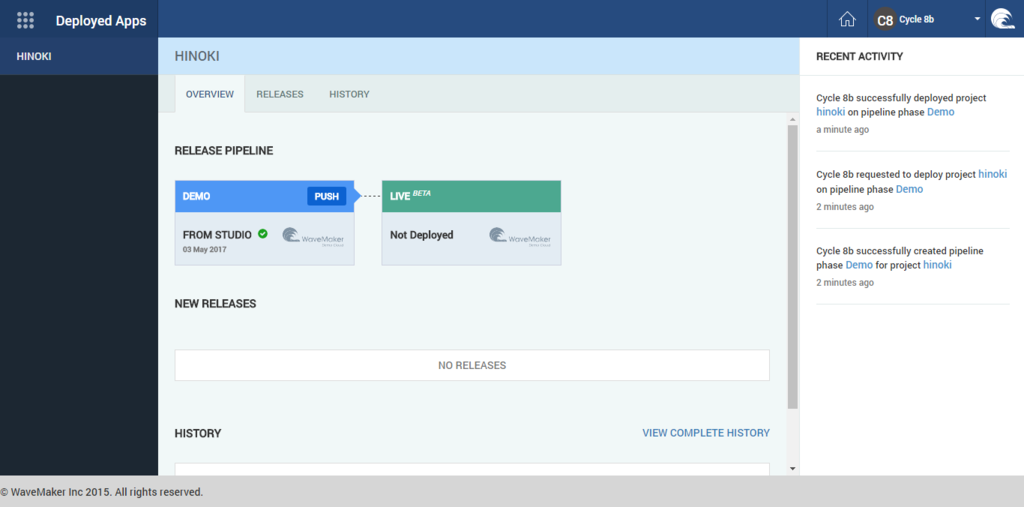
Task: Click the NEW RELEASES heading
Action: [216, 304]
